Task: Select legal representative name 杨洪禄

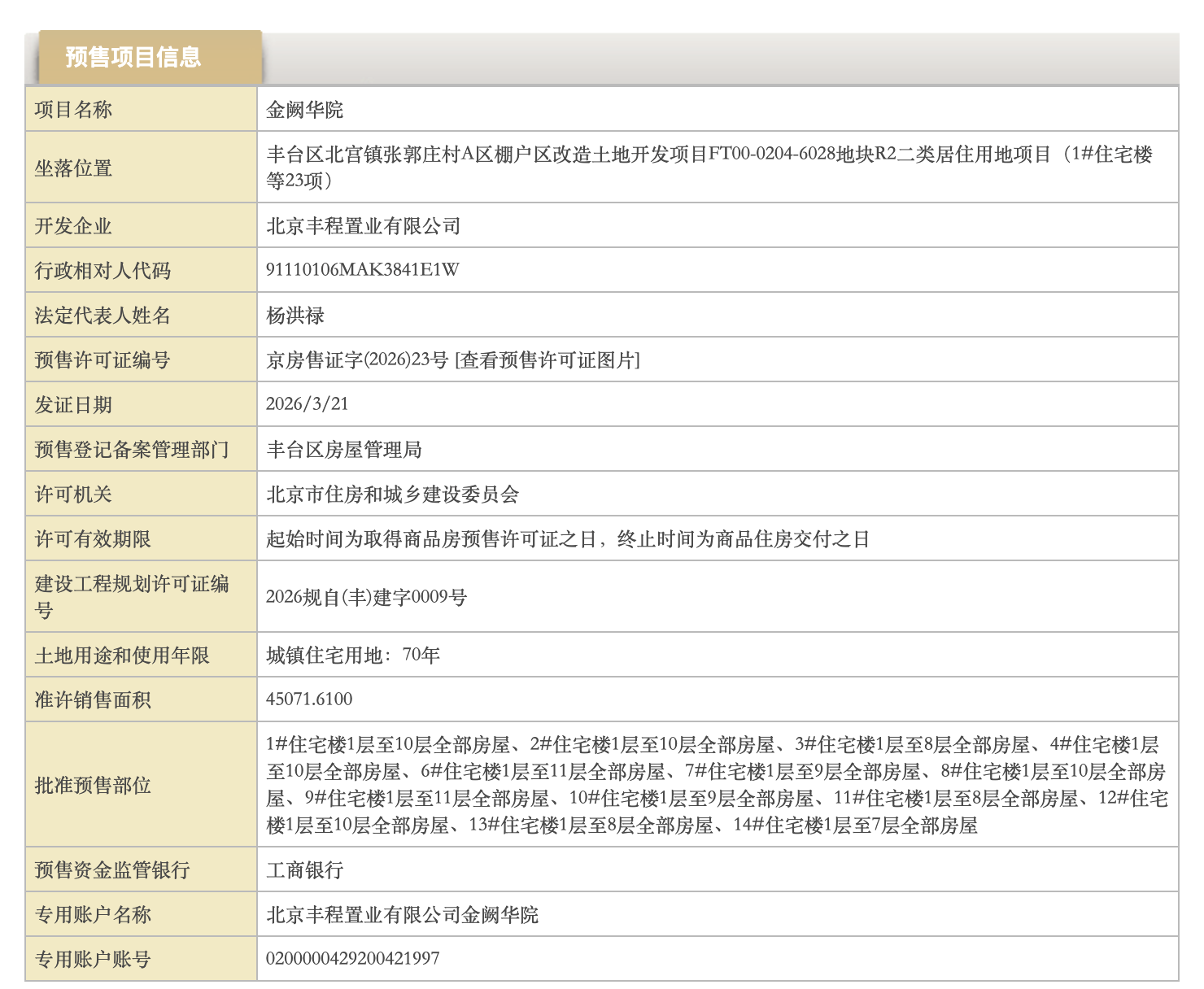Action: (x=295, y=316)
